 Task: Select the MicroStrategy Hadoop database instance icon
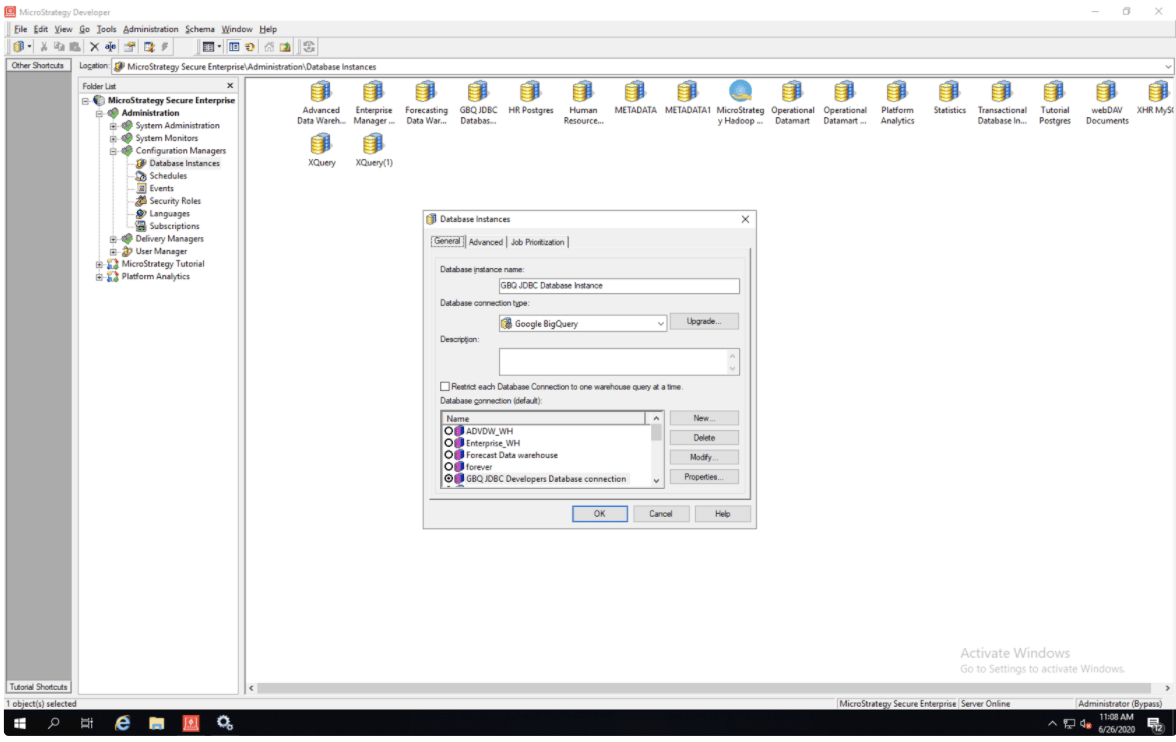pyautogui.click(x=740, y=92)
